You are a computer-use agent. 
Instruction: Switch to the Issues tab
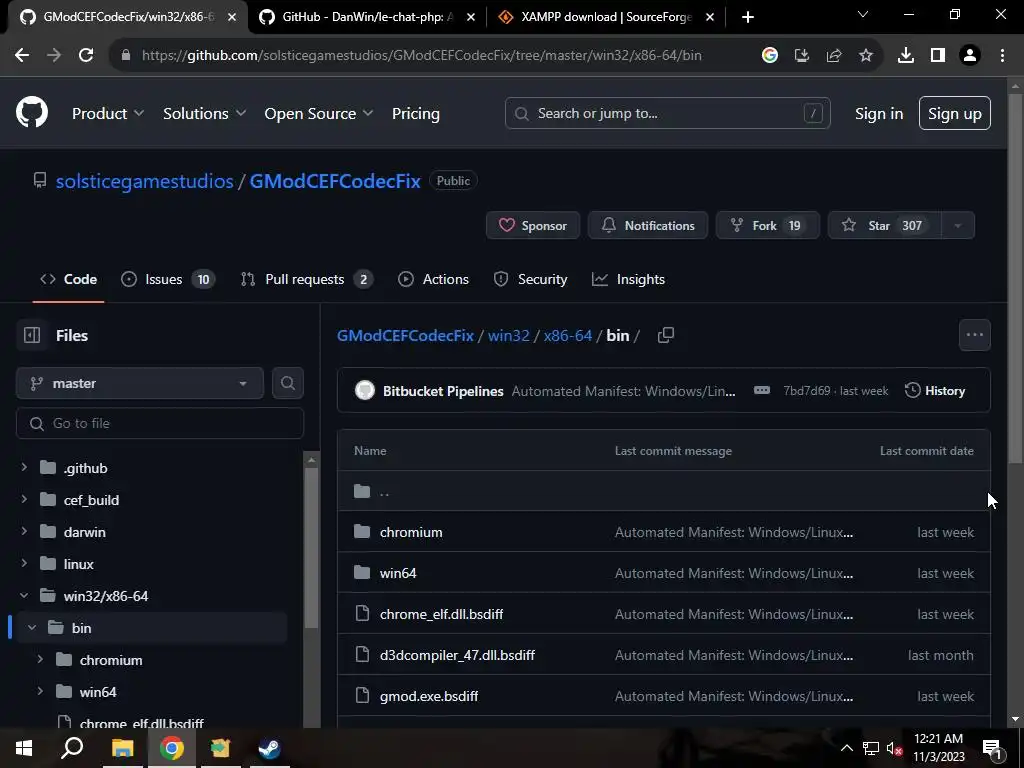tap(168, 280)
